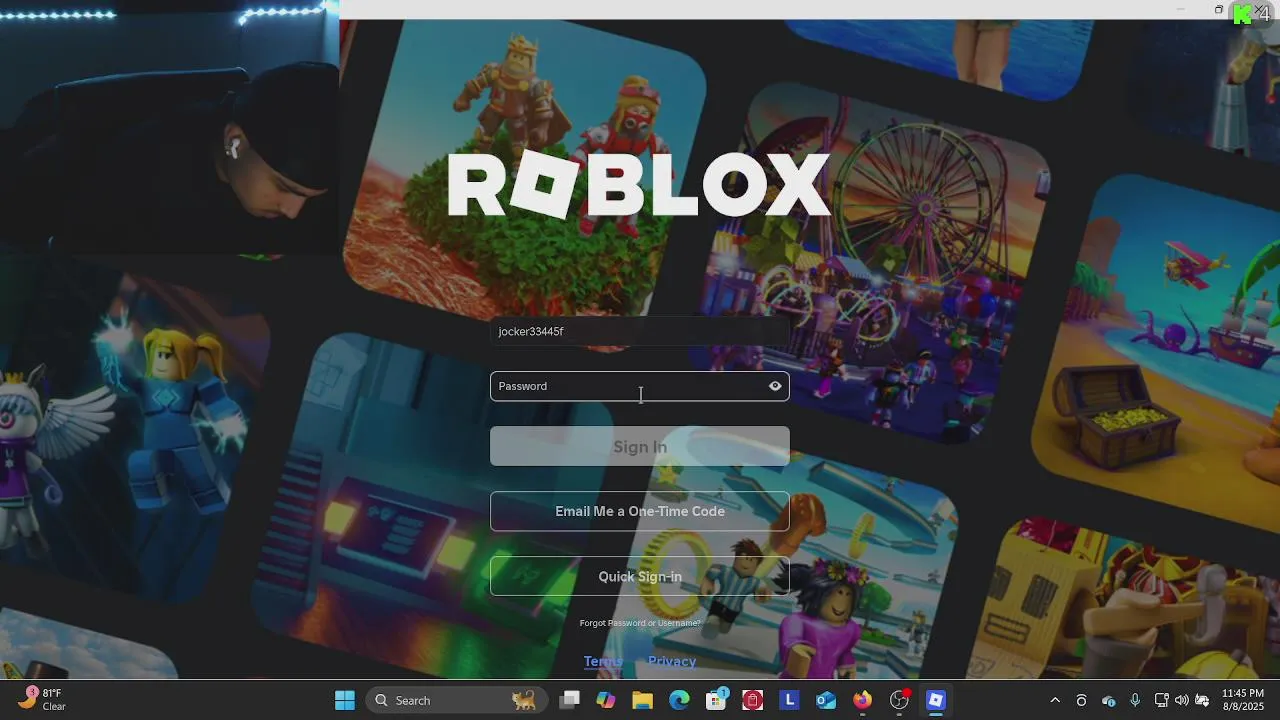Screen dimensions: 1280x720
Task: Launch Outlook from the taskbar
Action: click(x=826, y=700)
